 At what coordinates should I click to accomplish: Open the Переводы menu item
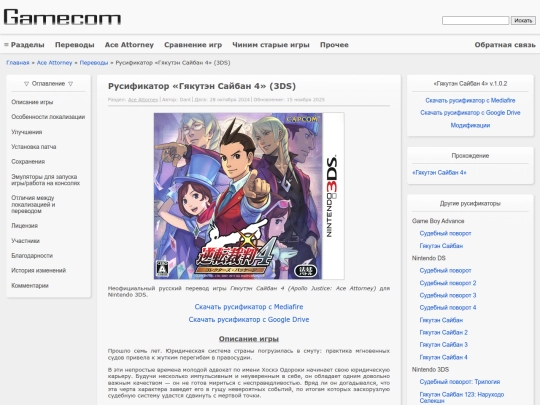tap(74, 45)
